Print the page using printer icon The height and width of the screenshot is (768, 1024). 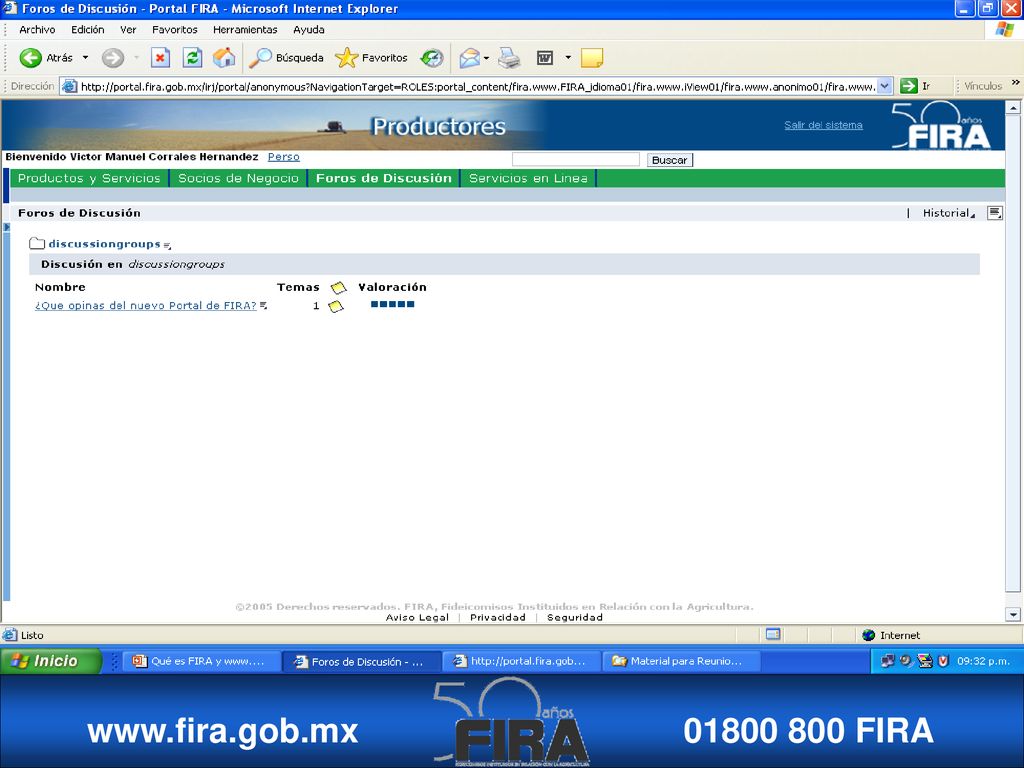pos(509,58)
